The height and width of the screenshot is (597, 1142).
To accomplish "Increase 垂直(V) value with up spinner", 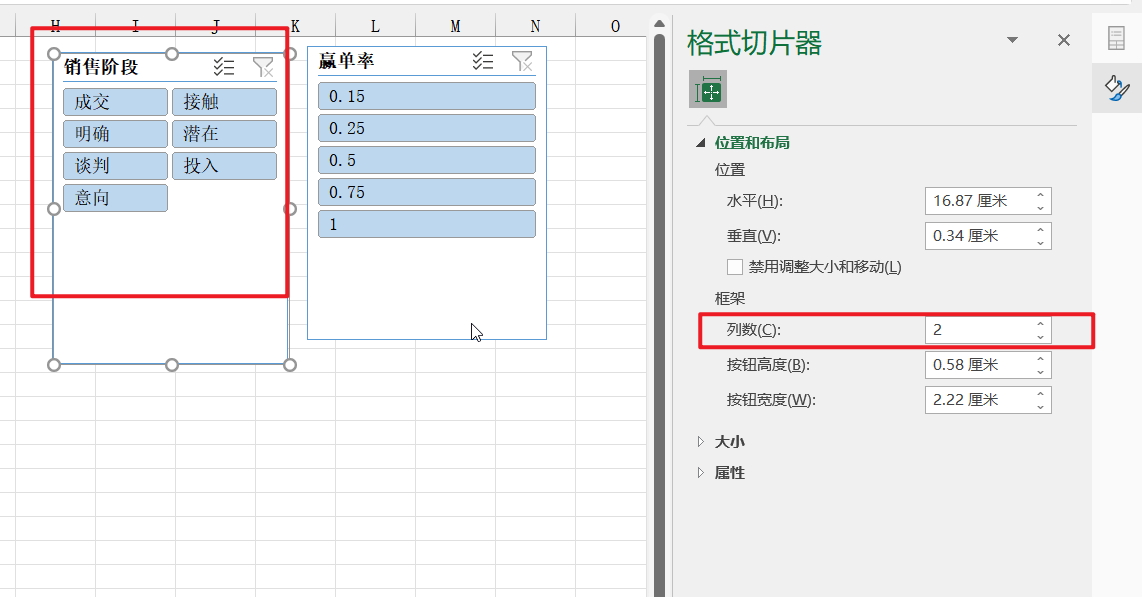I will click(x=1041, y=229).
